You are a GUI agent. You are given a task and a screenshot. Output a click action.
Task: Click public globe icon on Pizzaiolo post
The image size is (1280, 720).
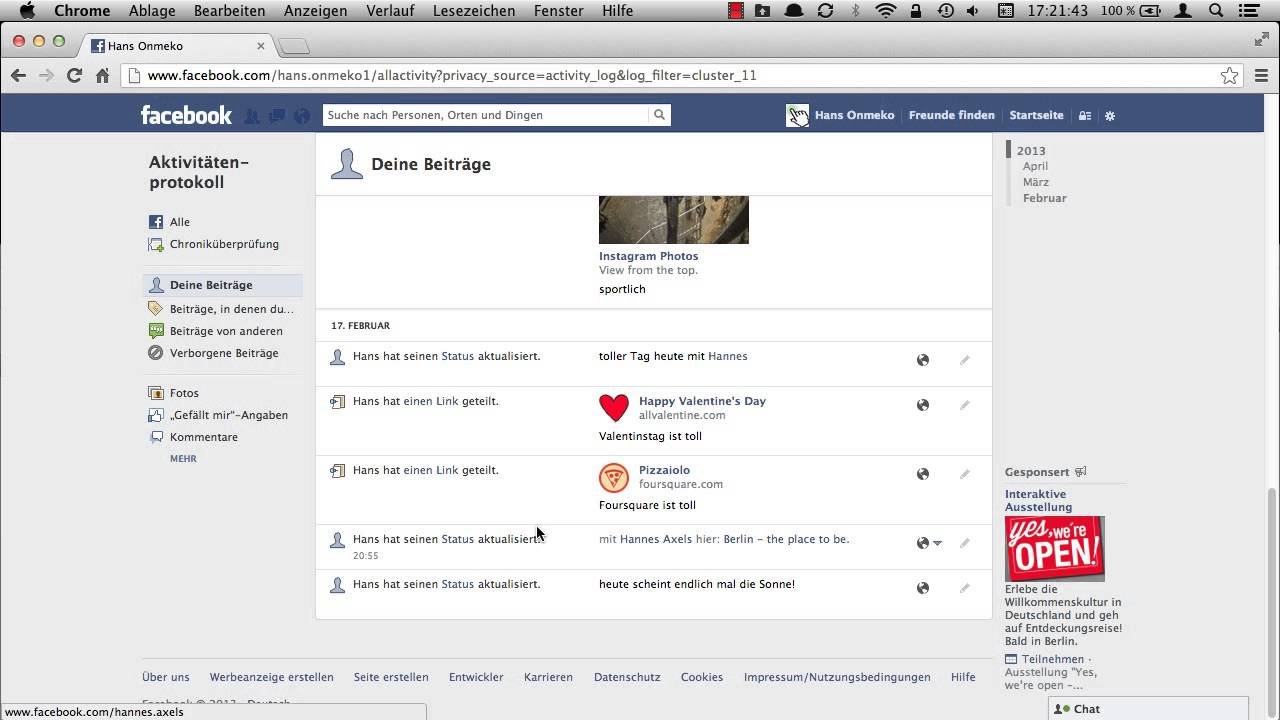pos(923,474)
